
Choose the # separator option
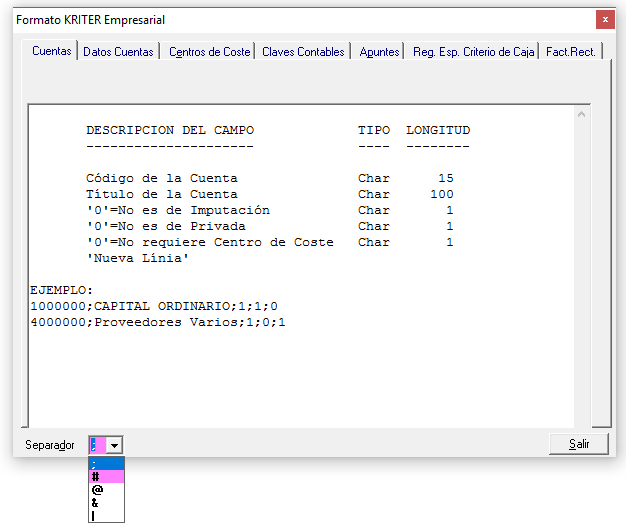tap(106, 477)
